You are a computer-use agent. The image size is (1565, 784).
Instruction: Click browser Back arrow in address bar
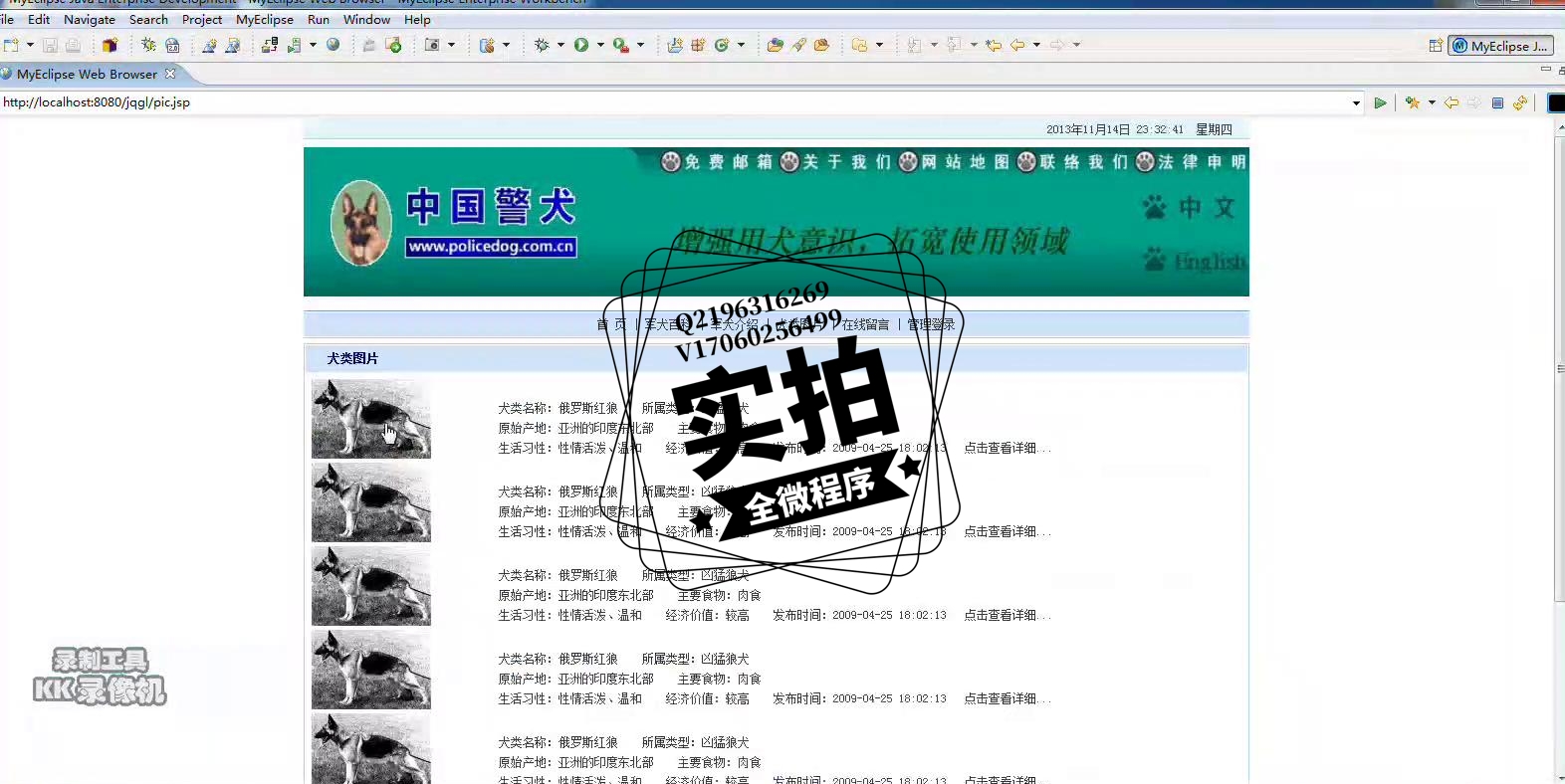click(x=1452, y=102)
